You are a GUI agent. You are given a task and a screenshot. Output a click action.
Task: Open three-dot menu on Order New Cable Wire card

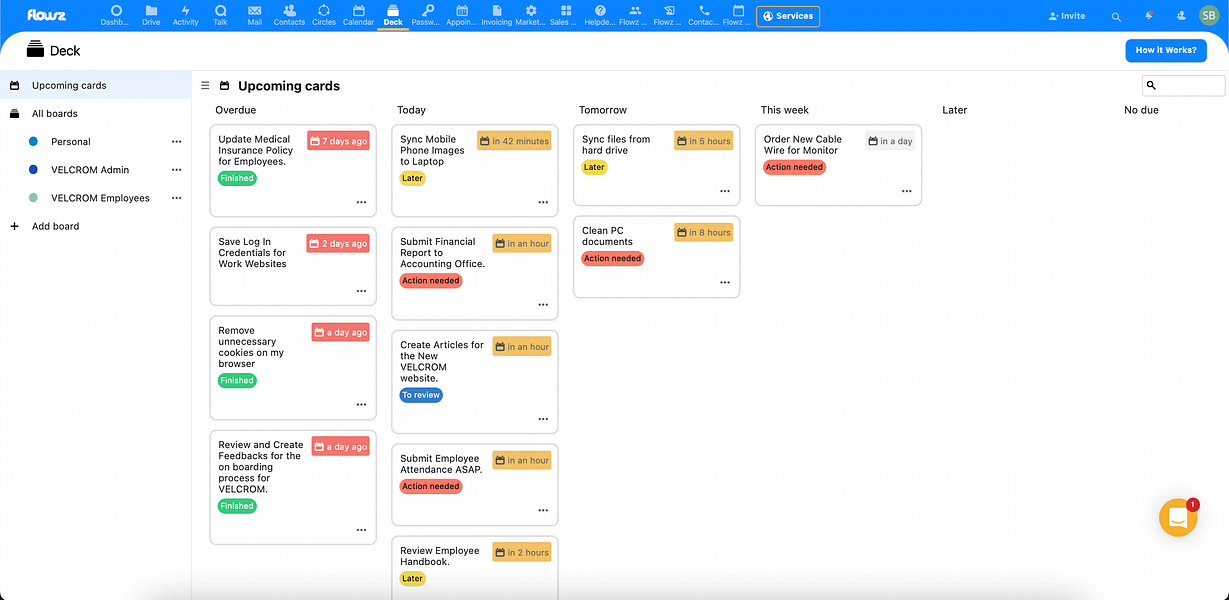pyautogui.click(x=907, y=191)
